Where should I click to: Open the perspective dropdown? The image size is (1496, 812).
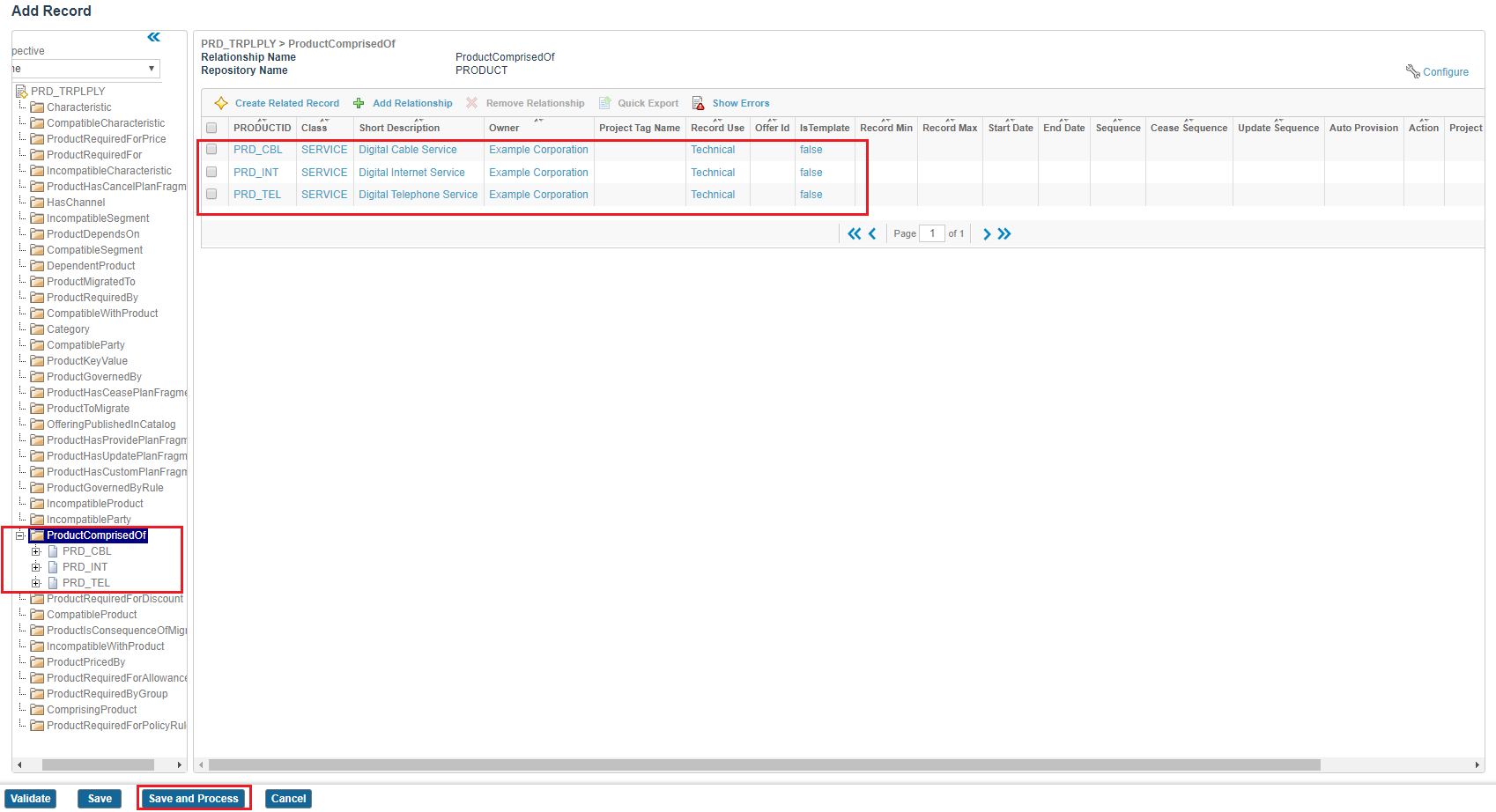[85, 68]
